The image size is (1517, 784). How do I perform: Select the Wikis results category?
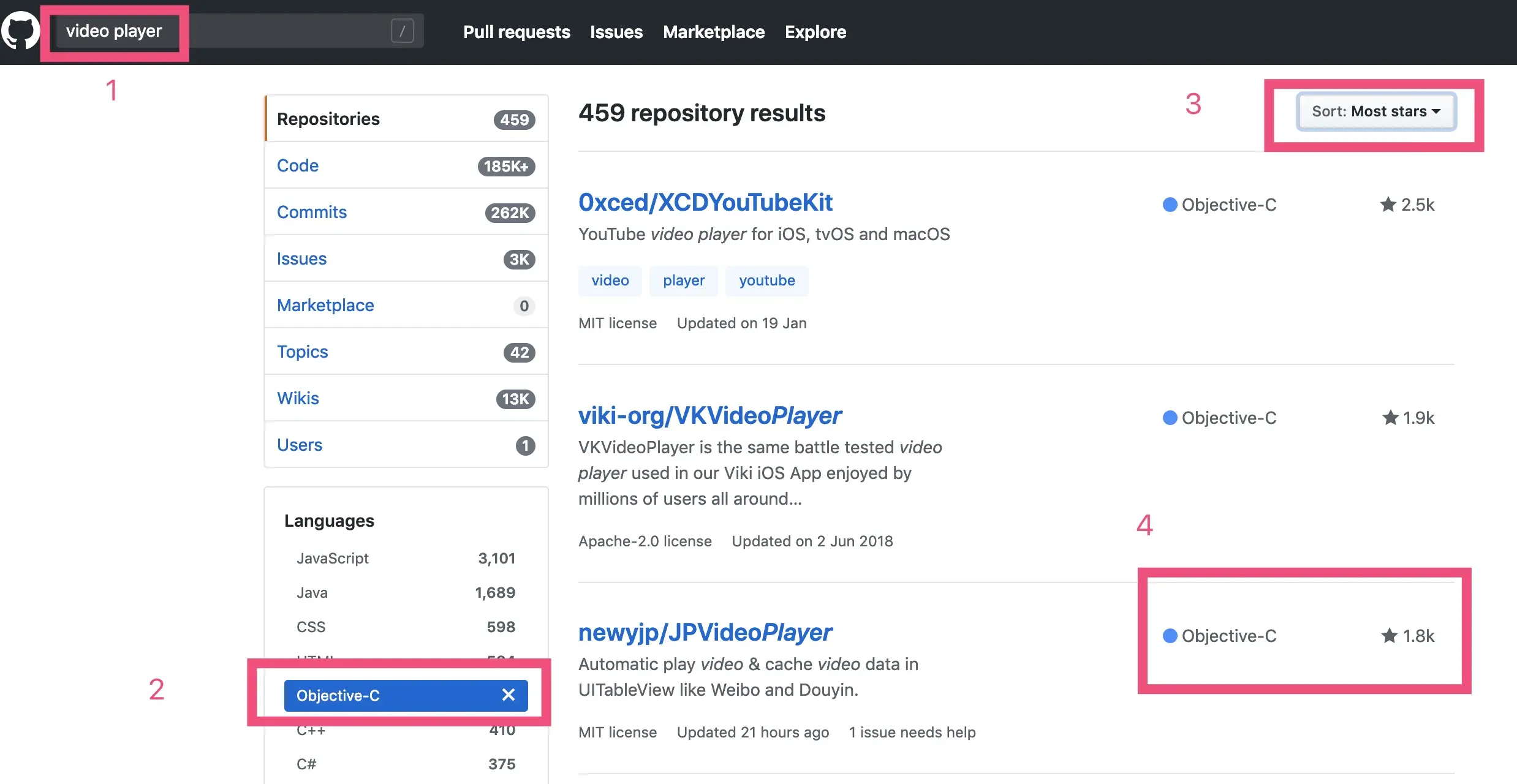pyautogui.click(x=298, y=398)
